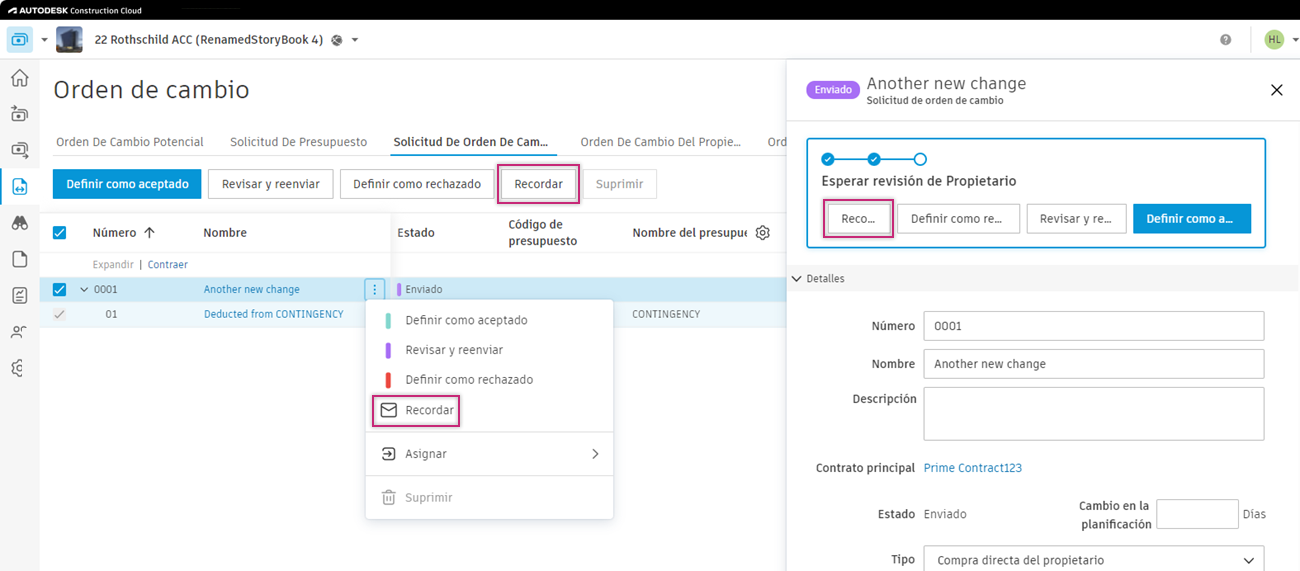Open the Files document icon in sidebar
Viewport: 1300px width, 571px height.
click(x=19, y=259)
